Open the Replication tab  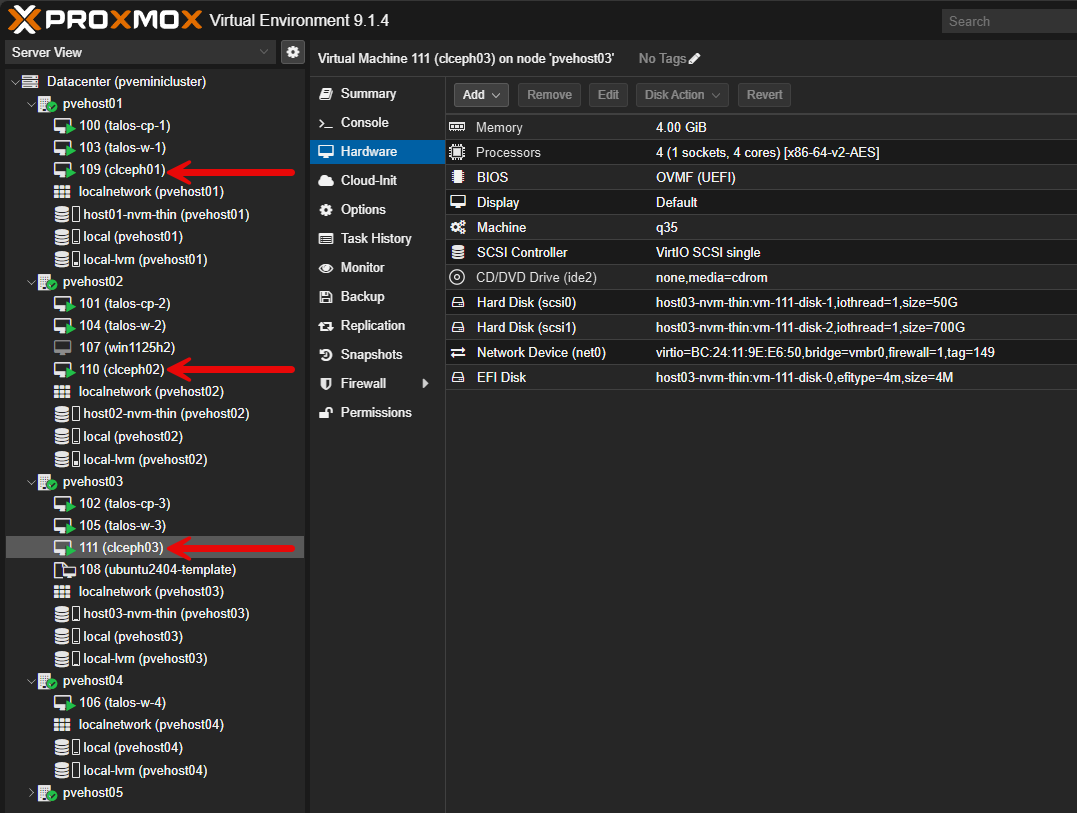coord(377,325)
